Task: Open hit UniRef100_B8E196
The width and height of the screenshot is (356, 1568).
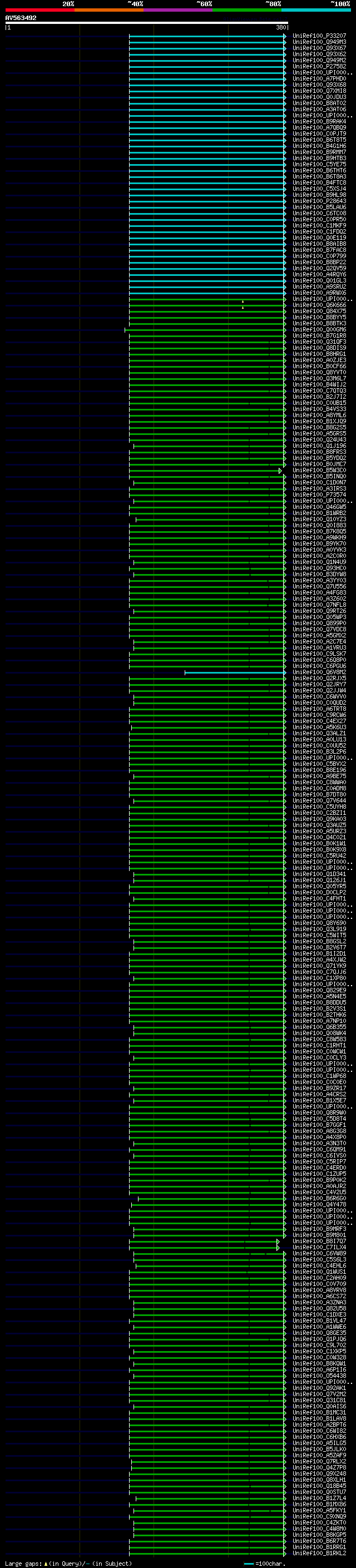Action: (x=319, y=770)
